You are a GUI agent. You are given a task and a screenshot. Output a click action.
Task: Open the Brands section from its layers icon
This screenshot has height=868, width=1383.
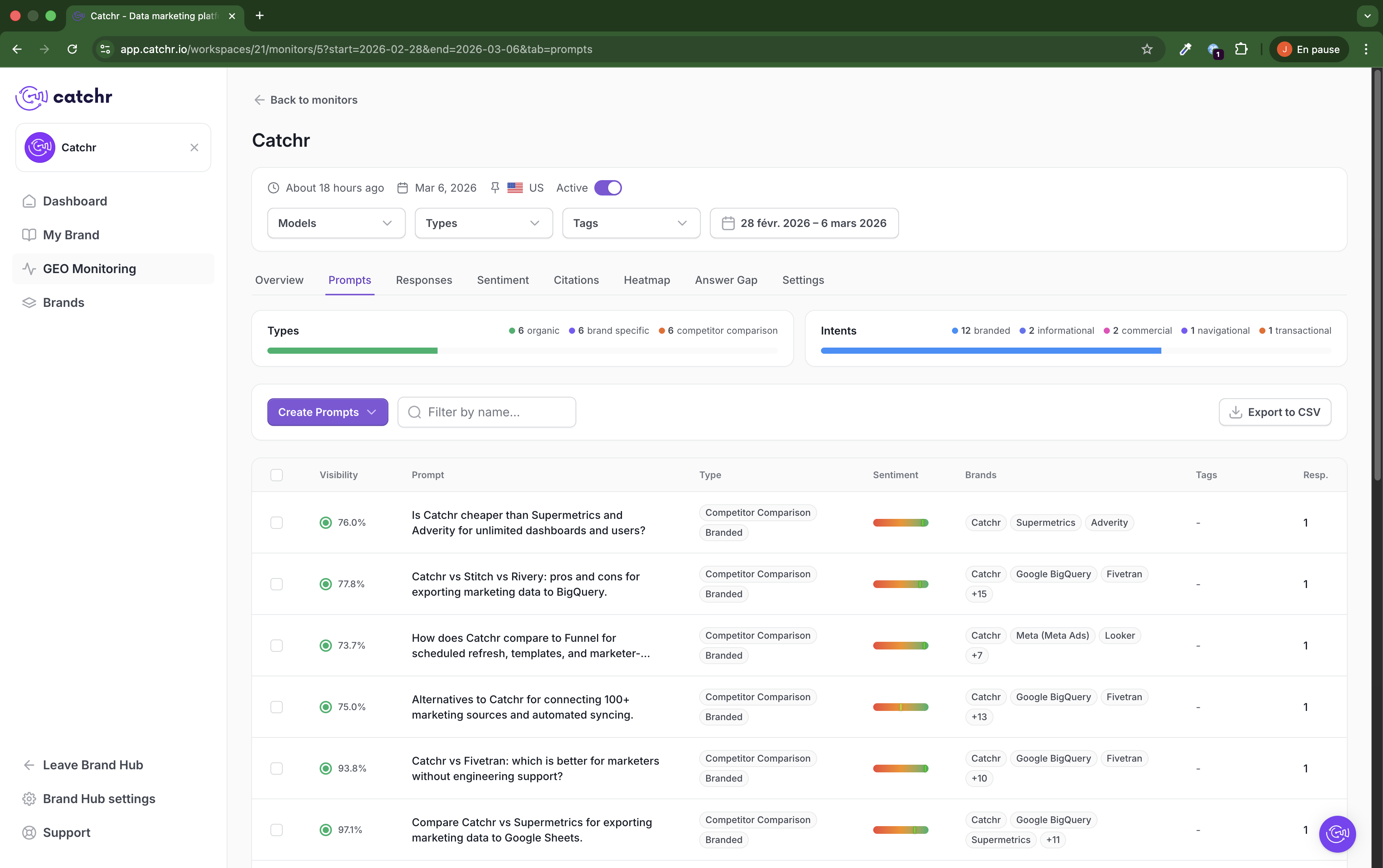click(29, 303)
